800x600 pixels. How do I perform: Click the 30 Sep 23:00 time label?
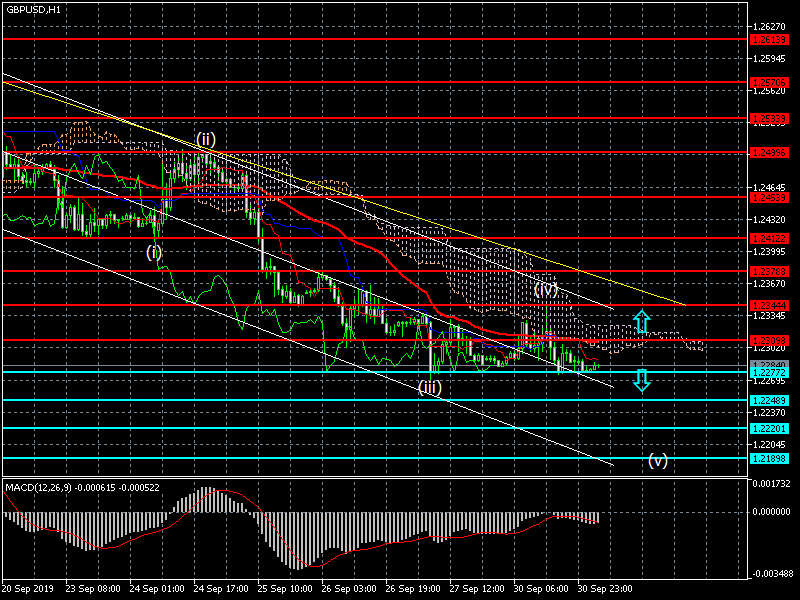[605, 588]
